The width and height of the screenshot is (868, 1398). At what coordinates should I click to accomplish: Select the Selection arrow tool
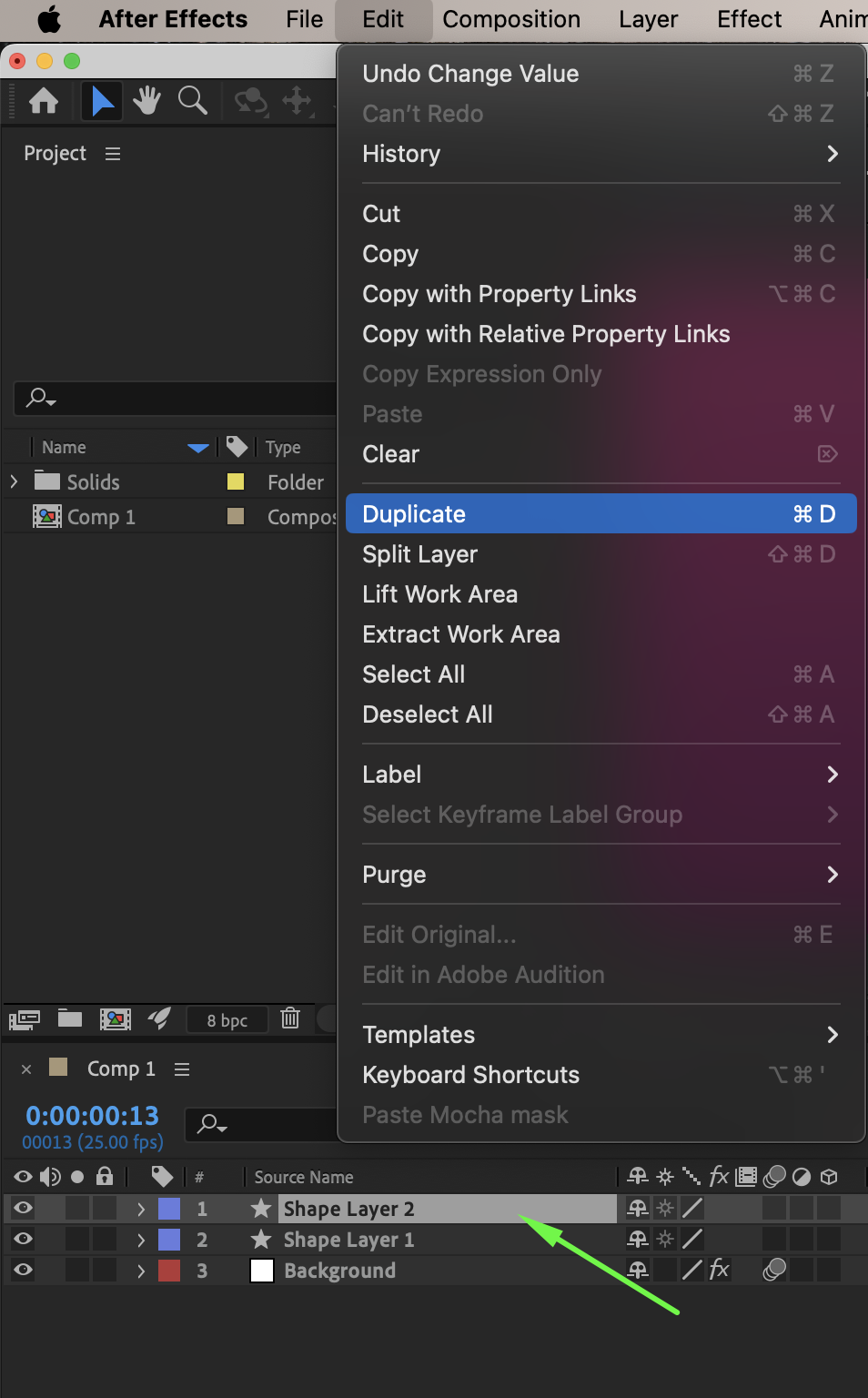coord(102,100)
